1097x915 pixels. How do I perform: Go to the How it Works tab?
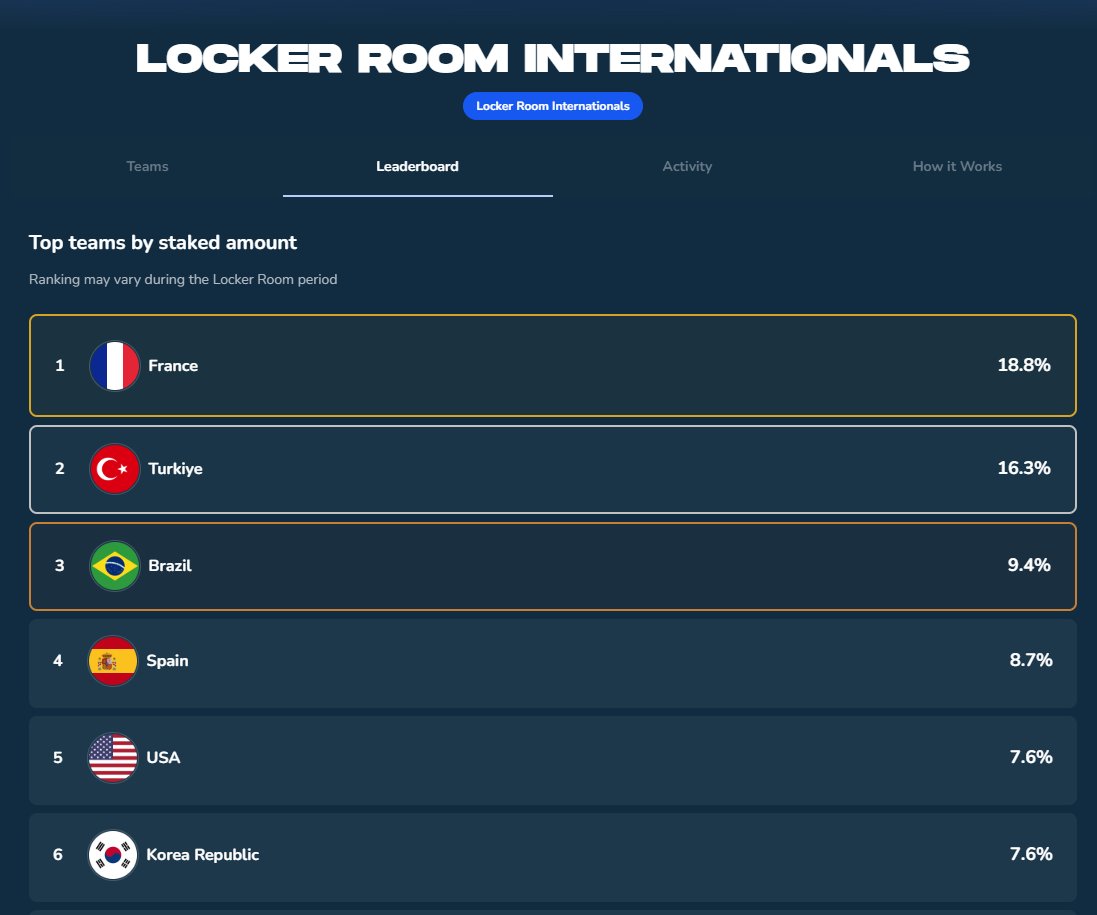[x=957, y=167]
